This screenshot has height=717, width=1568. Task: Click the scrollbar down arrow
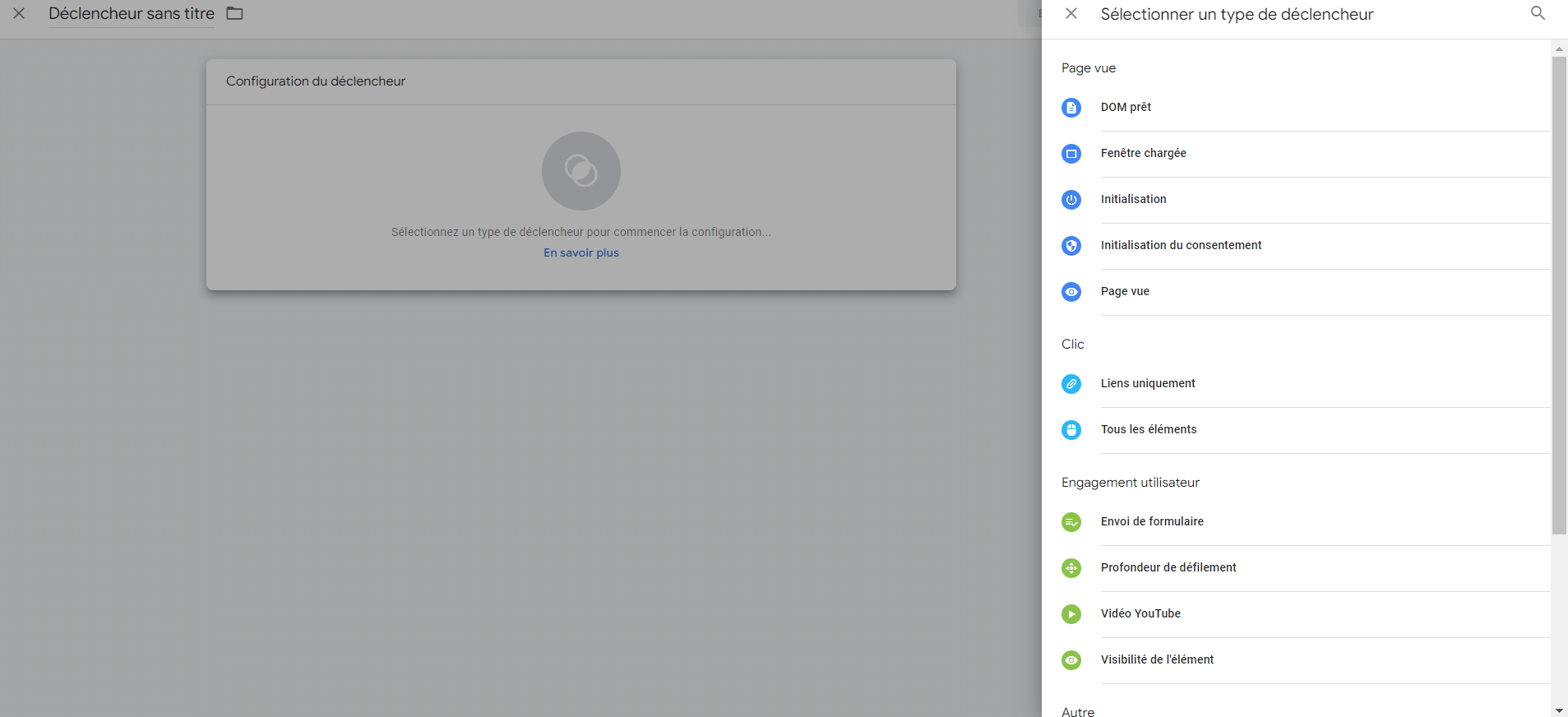(x=1558, y=710)
